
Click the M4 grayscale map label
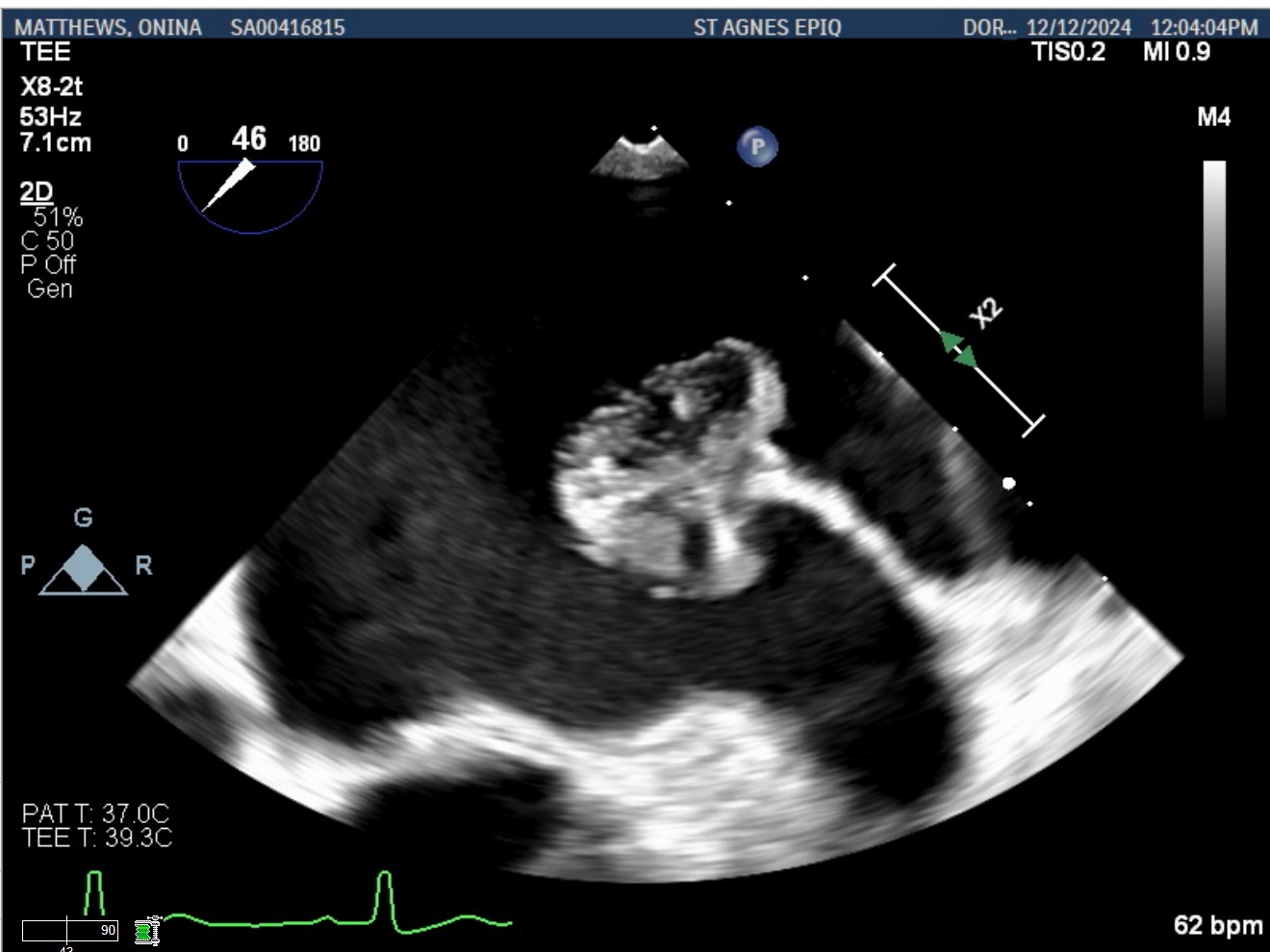[x=1213, y=117]
